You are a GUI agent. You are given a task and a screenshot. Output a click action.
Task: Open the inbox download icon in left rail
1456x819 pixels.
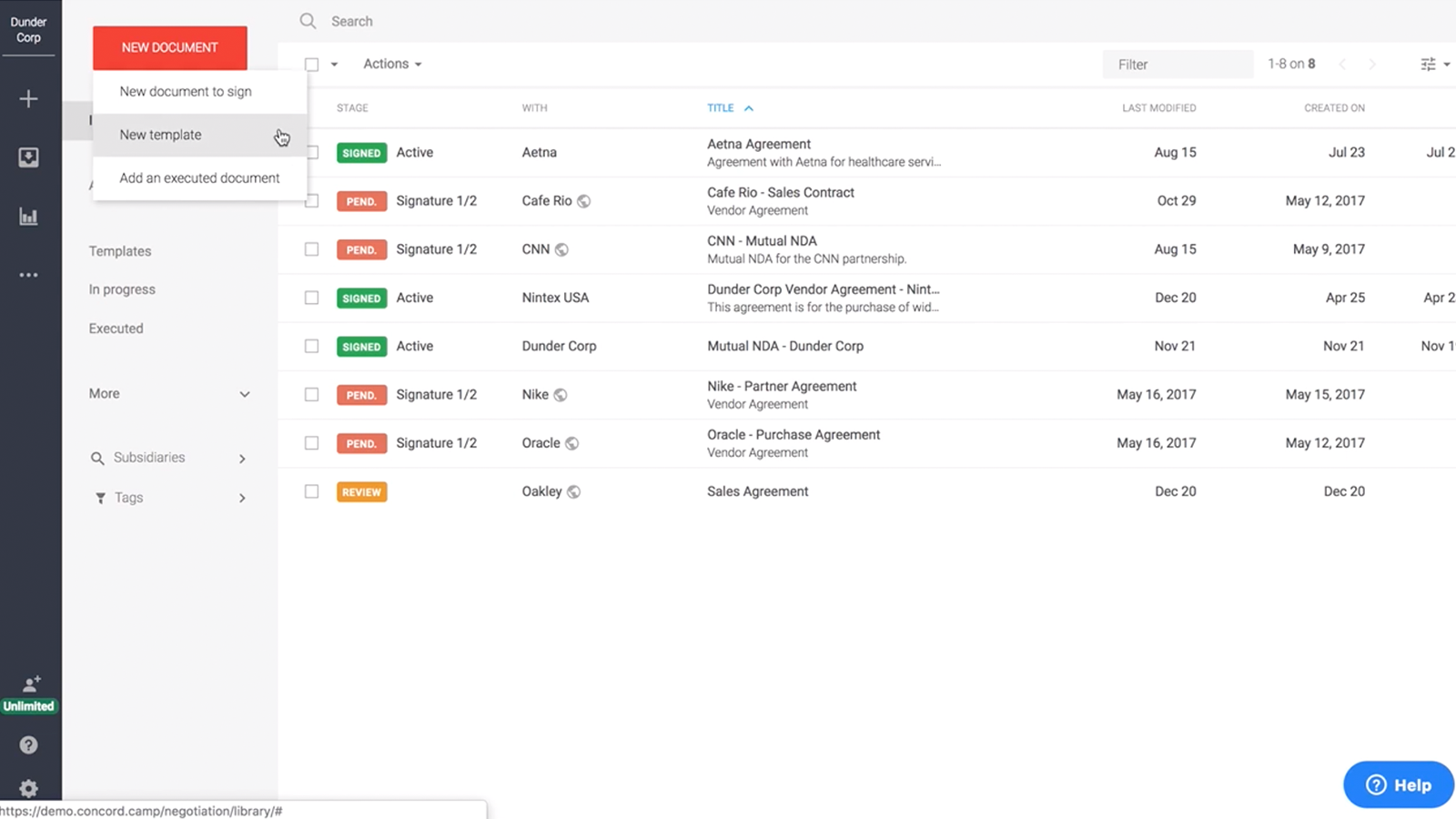(x=28, y=157)
